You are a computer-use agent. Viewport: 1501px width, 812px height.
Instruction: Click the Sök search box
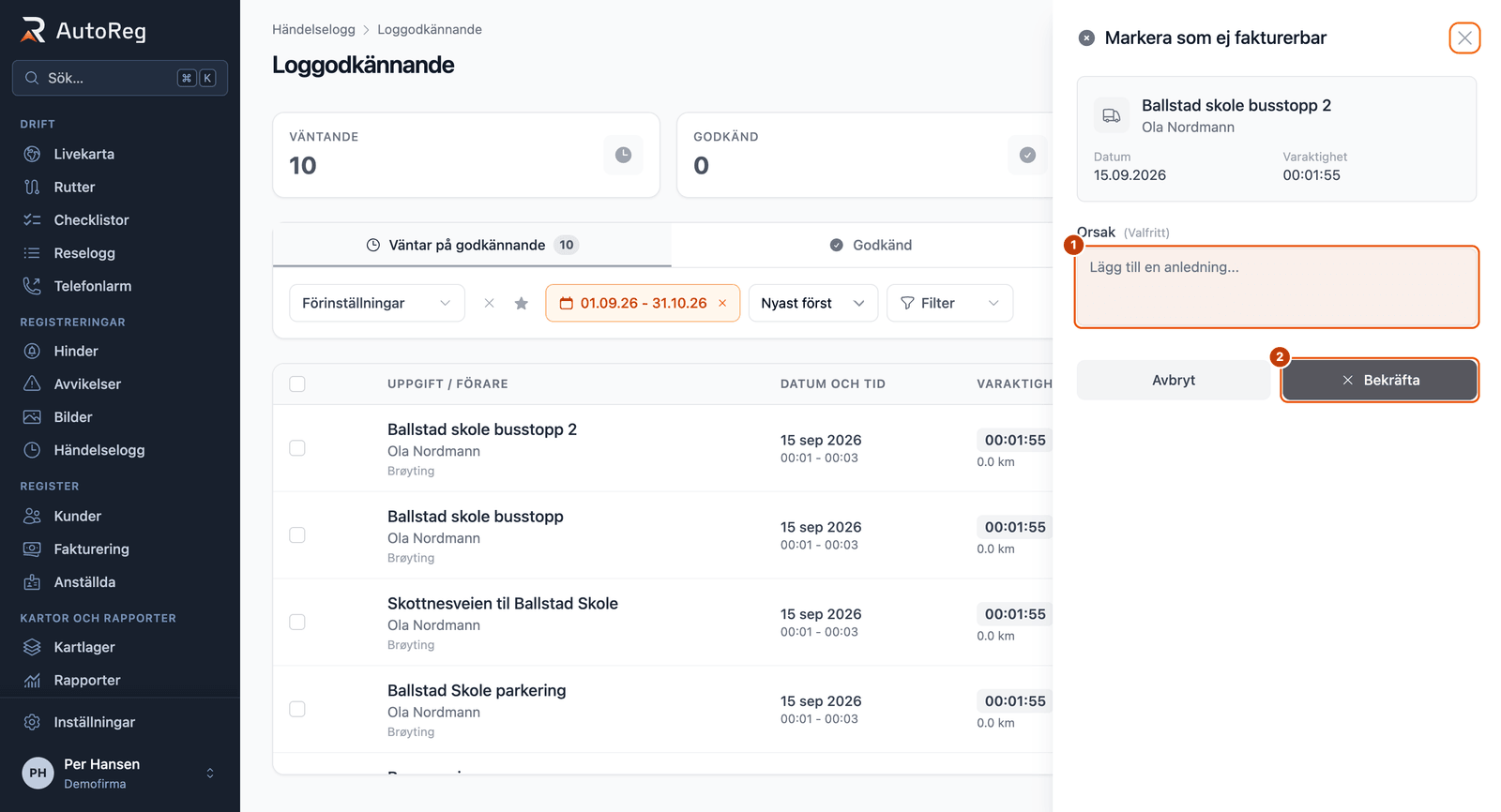coord(120,78)
